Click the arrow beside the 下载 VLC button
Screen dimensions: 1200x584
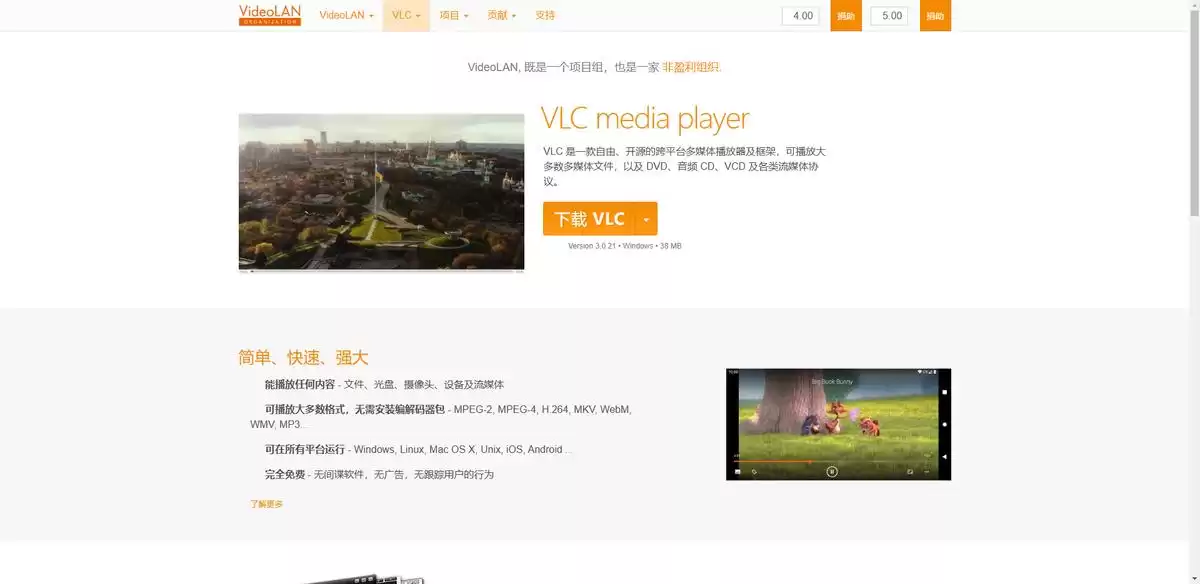(646, 218)
